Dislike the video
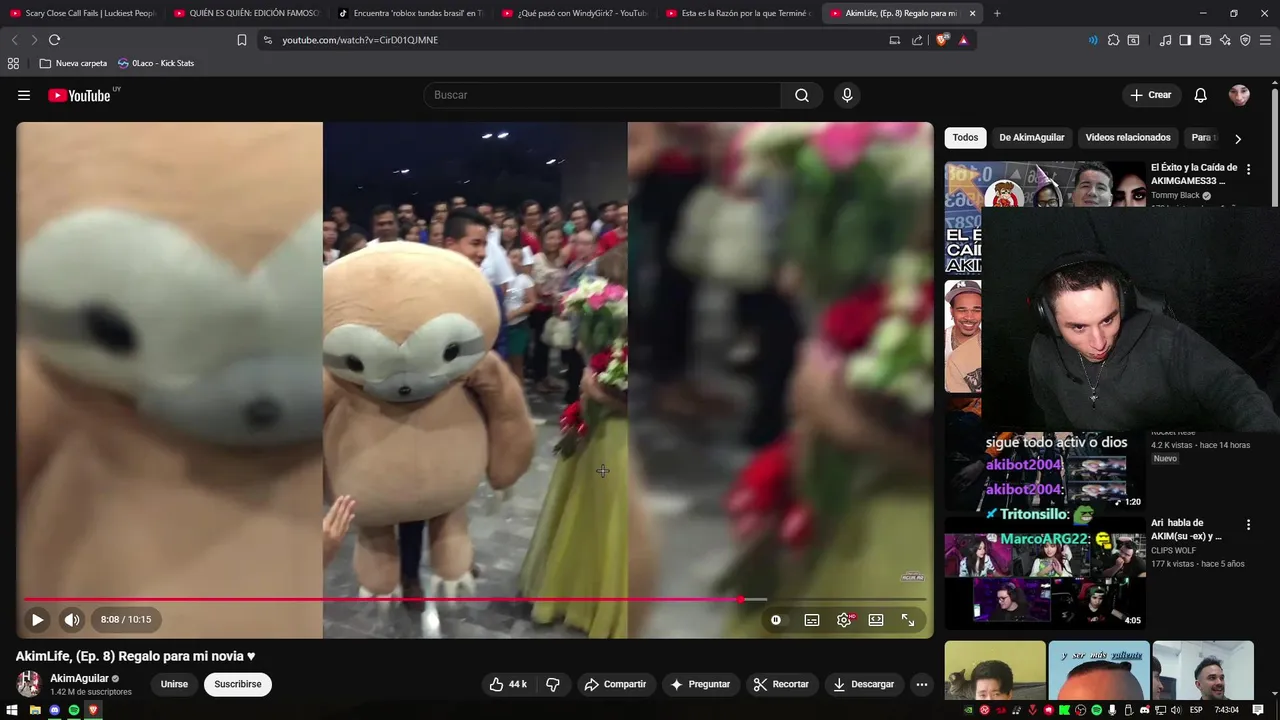Viewport: 1280px width, 720px height. [553, 684]
